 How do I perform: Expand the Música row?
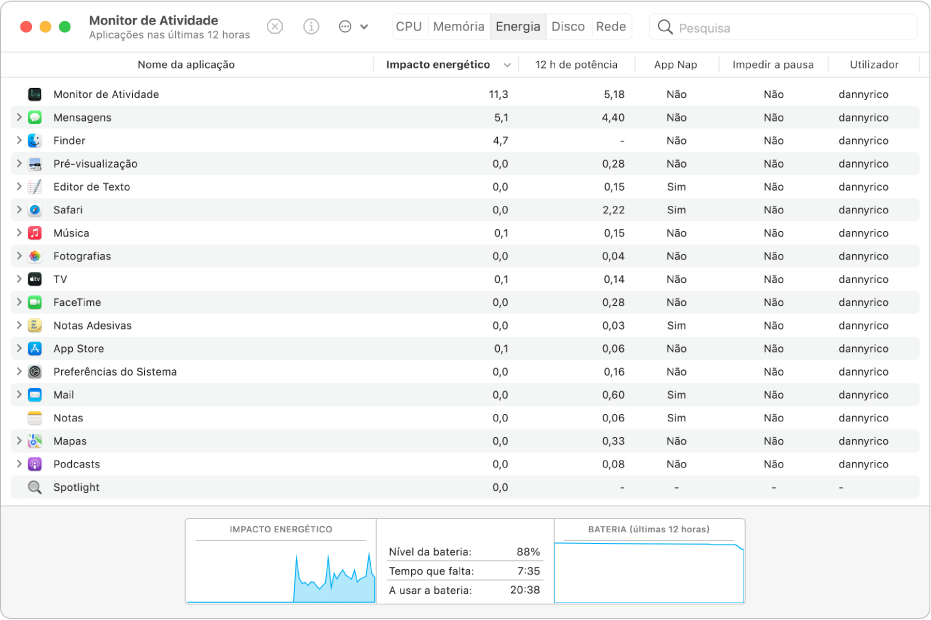tap(19, 233)
